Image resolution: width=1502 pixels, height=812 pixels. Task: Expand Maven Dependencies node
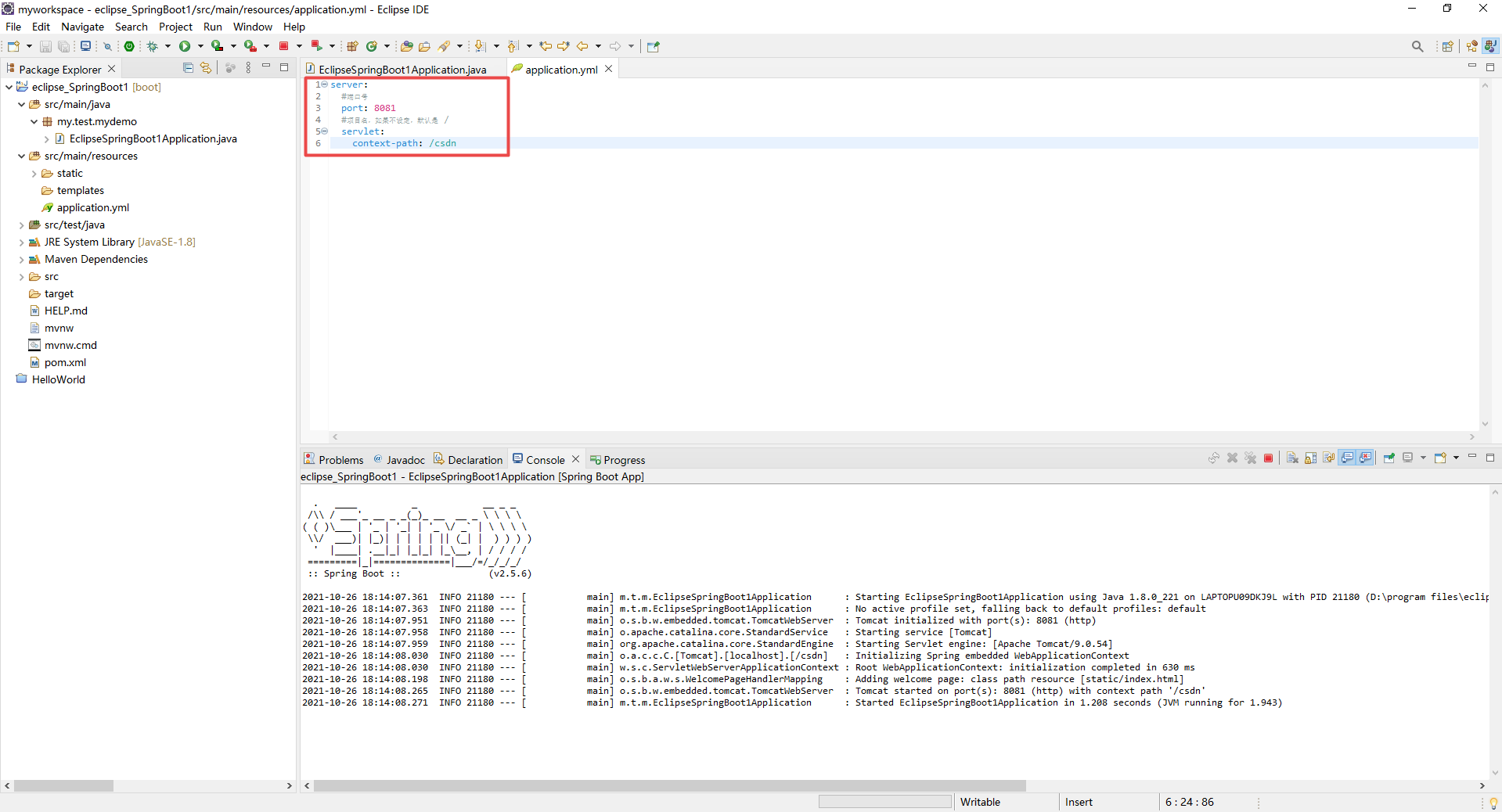pos(21,260)
